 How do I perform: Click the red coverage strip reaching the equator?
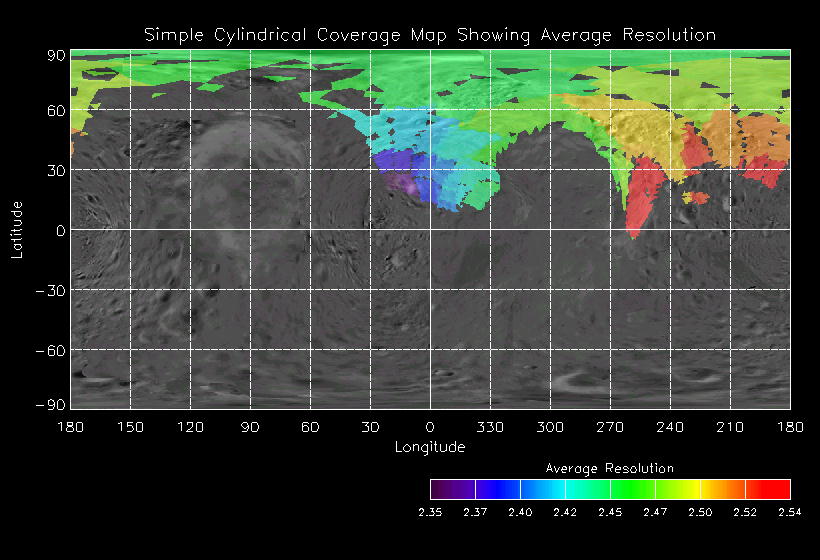coord(640,205)
